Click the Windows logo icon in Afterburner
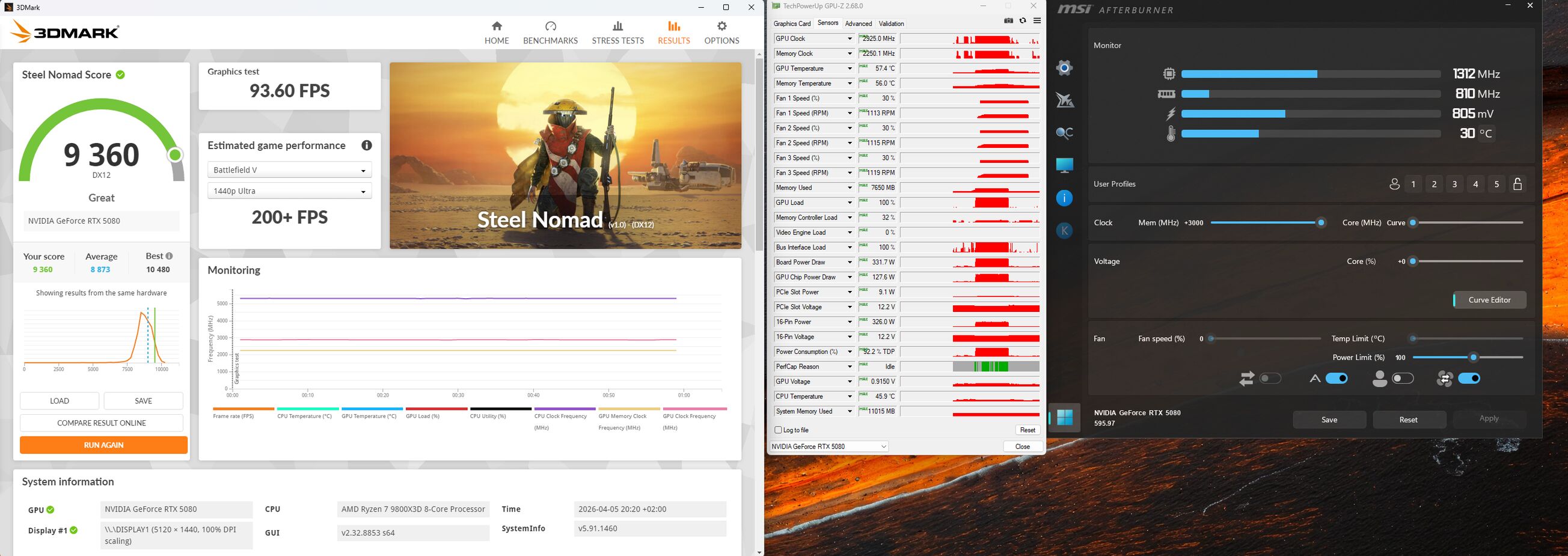This screenshot has width=1568, height=556. pyautogui.click(x=1065, y=417)
